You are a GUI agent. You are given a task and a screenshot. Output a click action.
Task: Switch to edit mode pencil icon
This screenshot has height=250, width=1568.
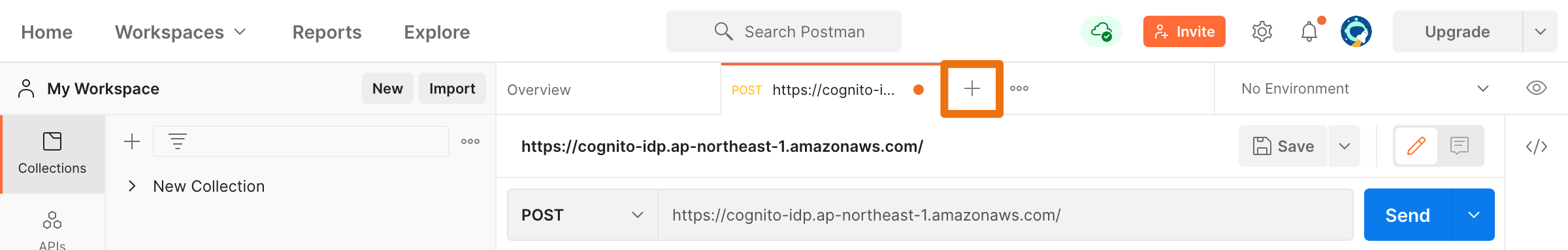[x=1416, y=145]
